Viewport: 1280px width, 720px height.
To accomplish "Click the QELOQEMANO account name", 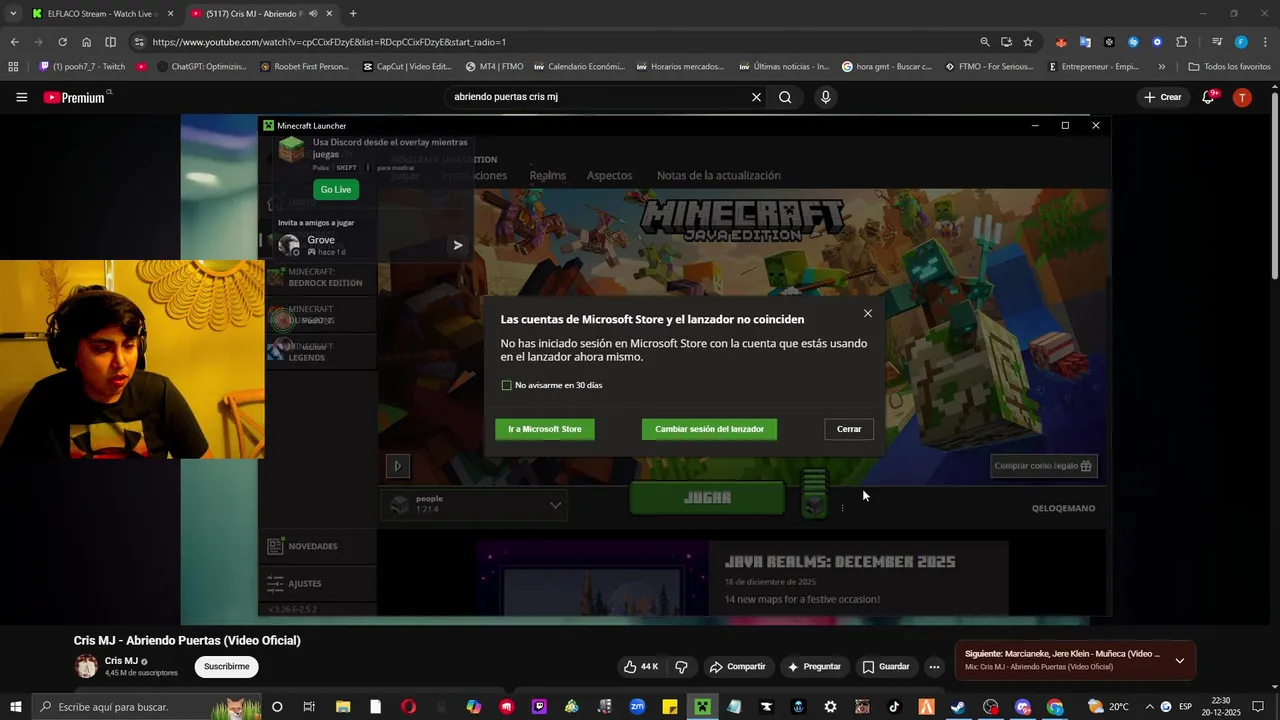I will 1063,508.
